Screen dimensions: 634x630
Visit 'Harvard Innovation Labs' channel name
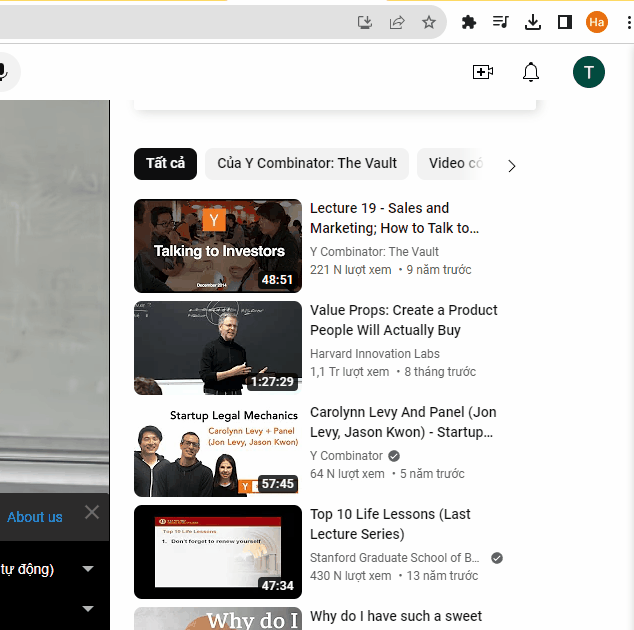click(x=375, y=354)
